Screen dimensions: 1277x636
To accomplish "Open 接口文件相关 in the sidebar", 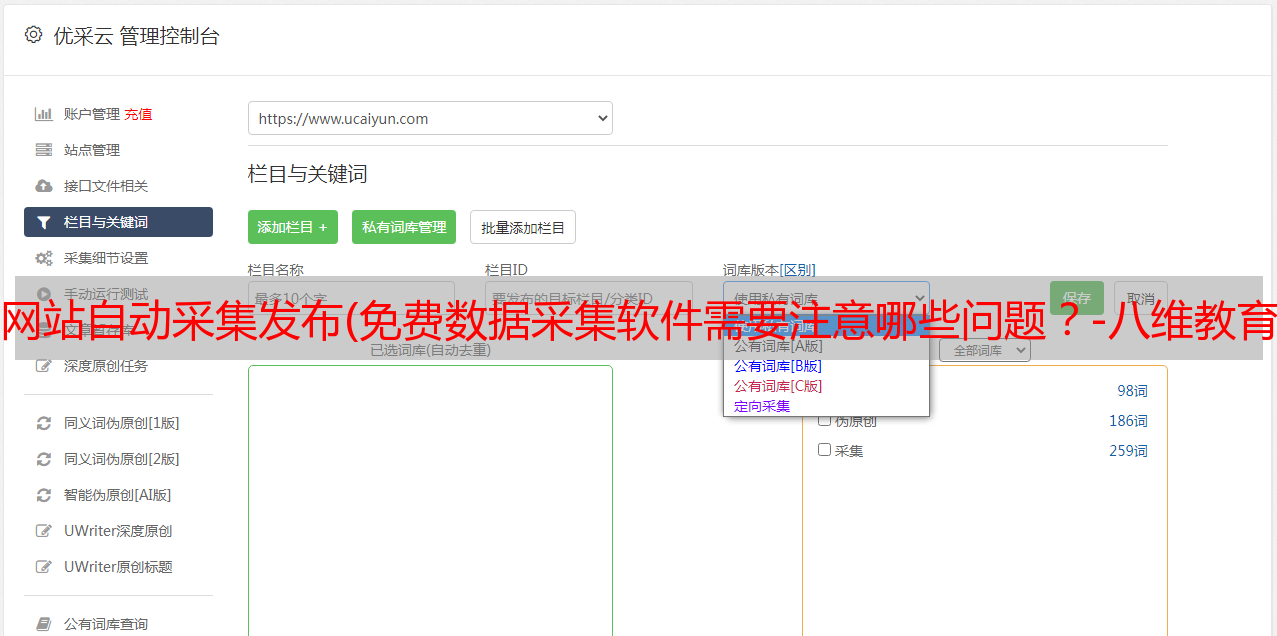I will click(106, 186).
